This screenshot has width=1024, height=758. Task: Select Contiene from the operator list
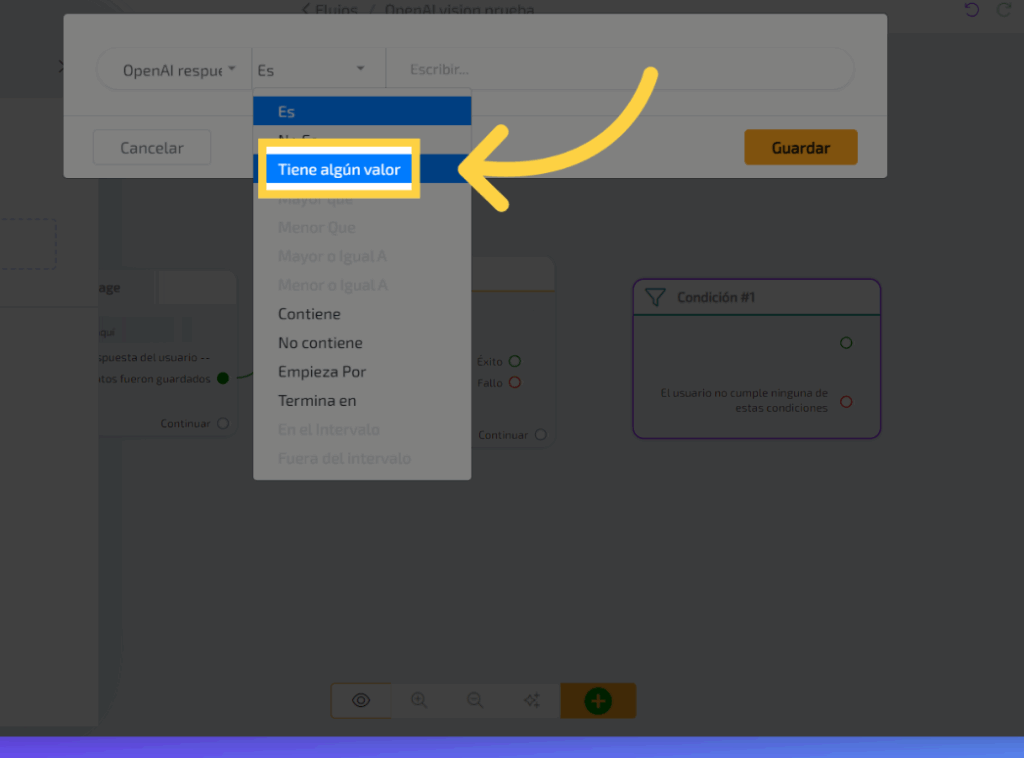pyautogui.click(x=309, y=314)
